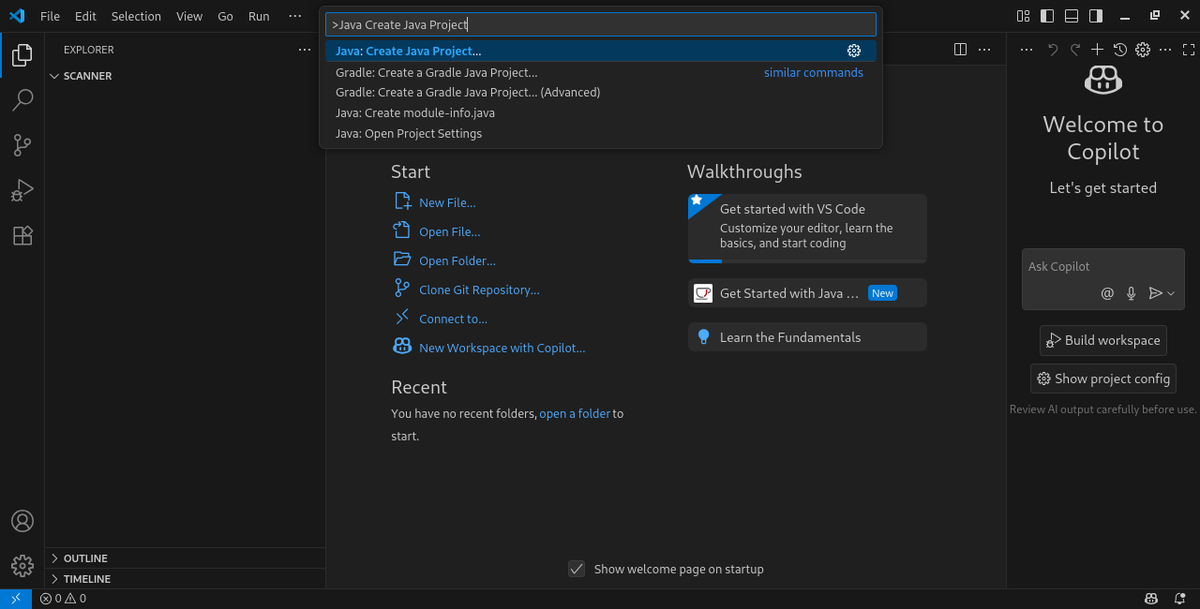Viewport: 1200px width, 609px height.
Task: Click the Copilot chat redo arrow
Action: pos(1075,49)
